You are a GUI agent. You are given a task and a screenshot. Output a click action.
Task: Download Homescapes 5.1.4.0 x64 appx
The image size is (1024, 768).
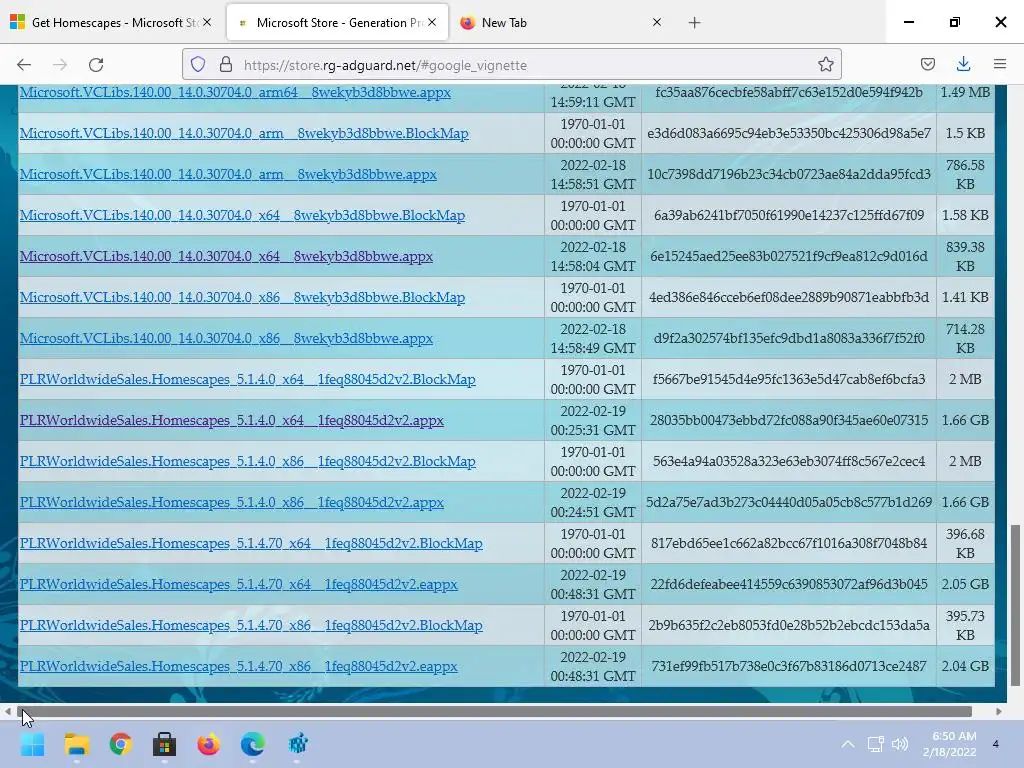point(232,421)
